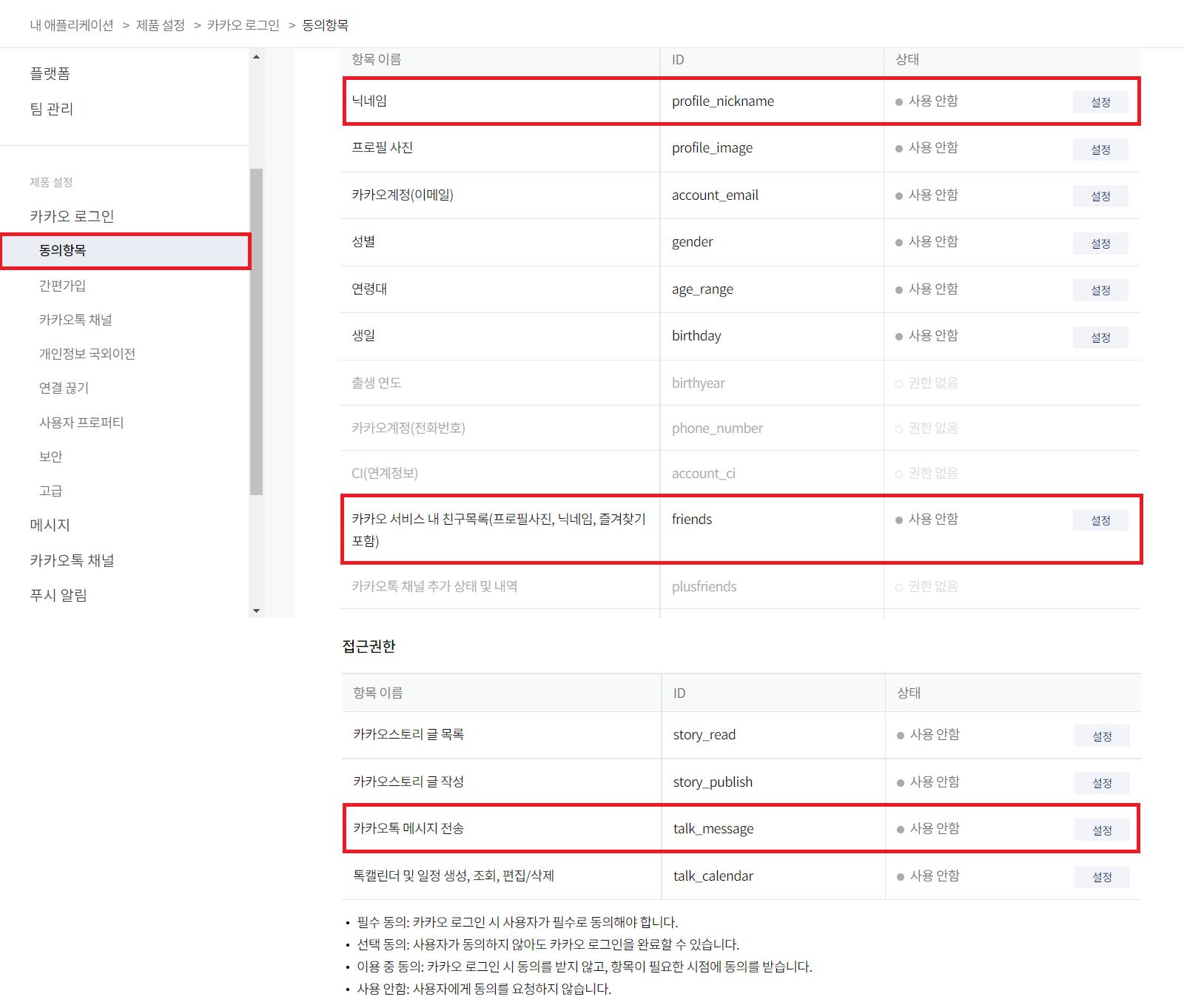Click the profile_nickname ID cell
1184x1008 pixels.
pyautogui.click(x=723, y=101)
